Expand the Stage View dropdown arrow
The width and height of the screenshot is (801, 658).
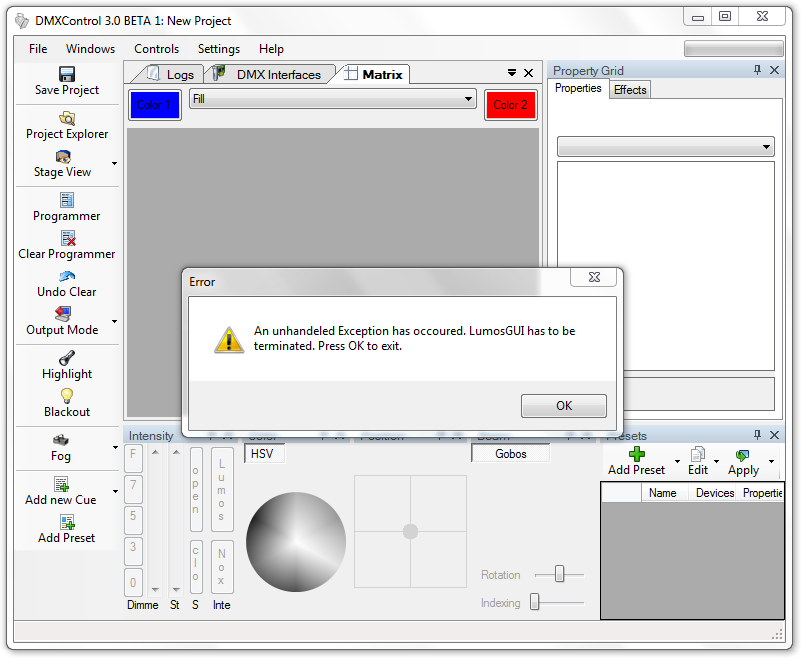click(114, 163)
